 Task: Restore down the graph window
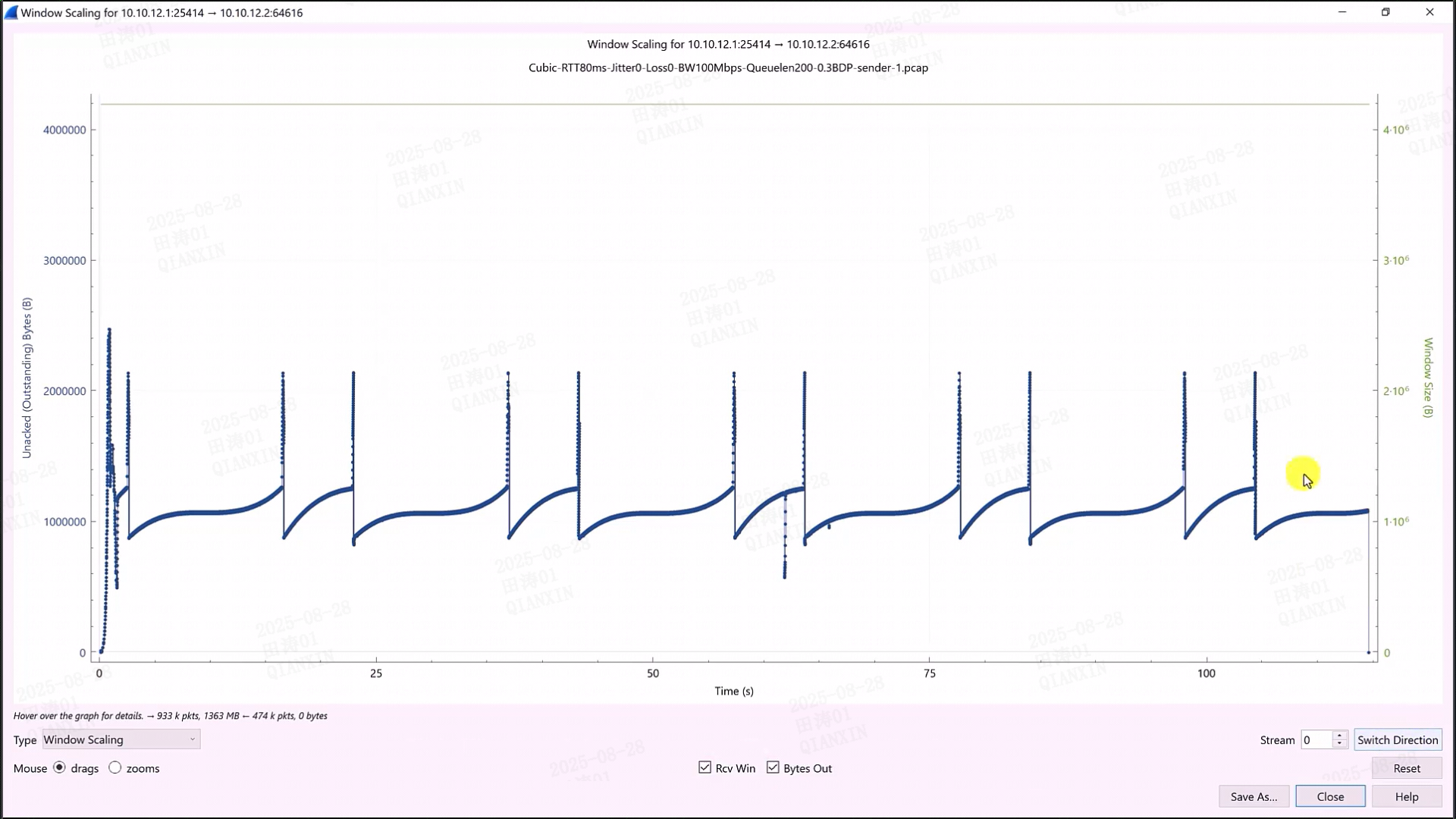[x=1385, y=12]
